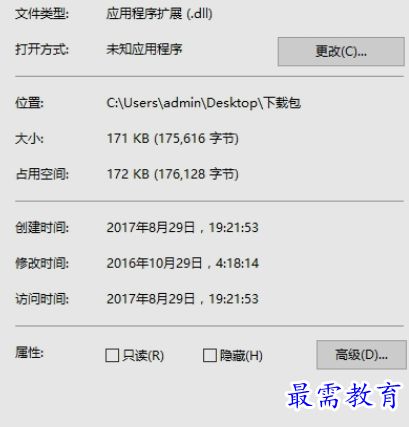The width and height of the screenshot is (409, 427).
Task: Click the 打开方式 label
Action: click(42, 50)
